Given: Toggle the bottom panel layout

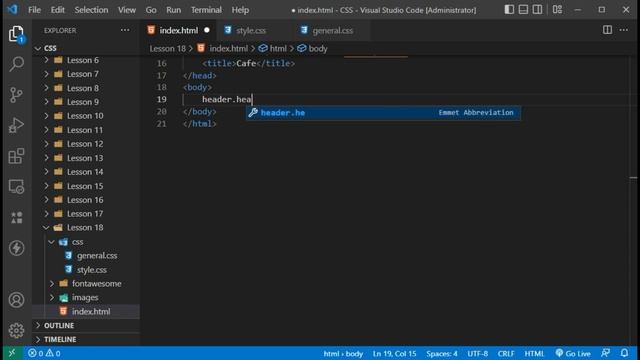Looking at the screenshot, I should (x=523, y=9).
